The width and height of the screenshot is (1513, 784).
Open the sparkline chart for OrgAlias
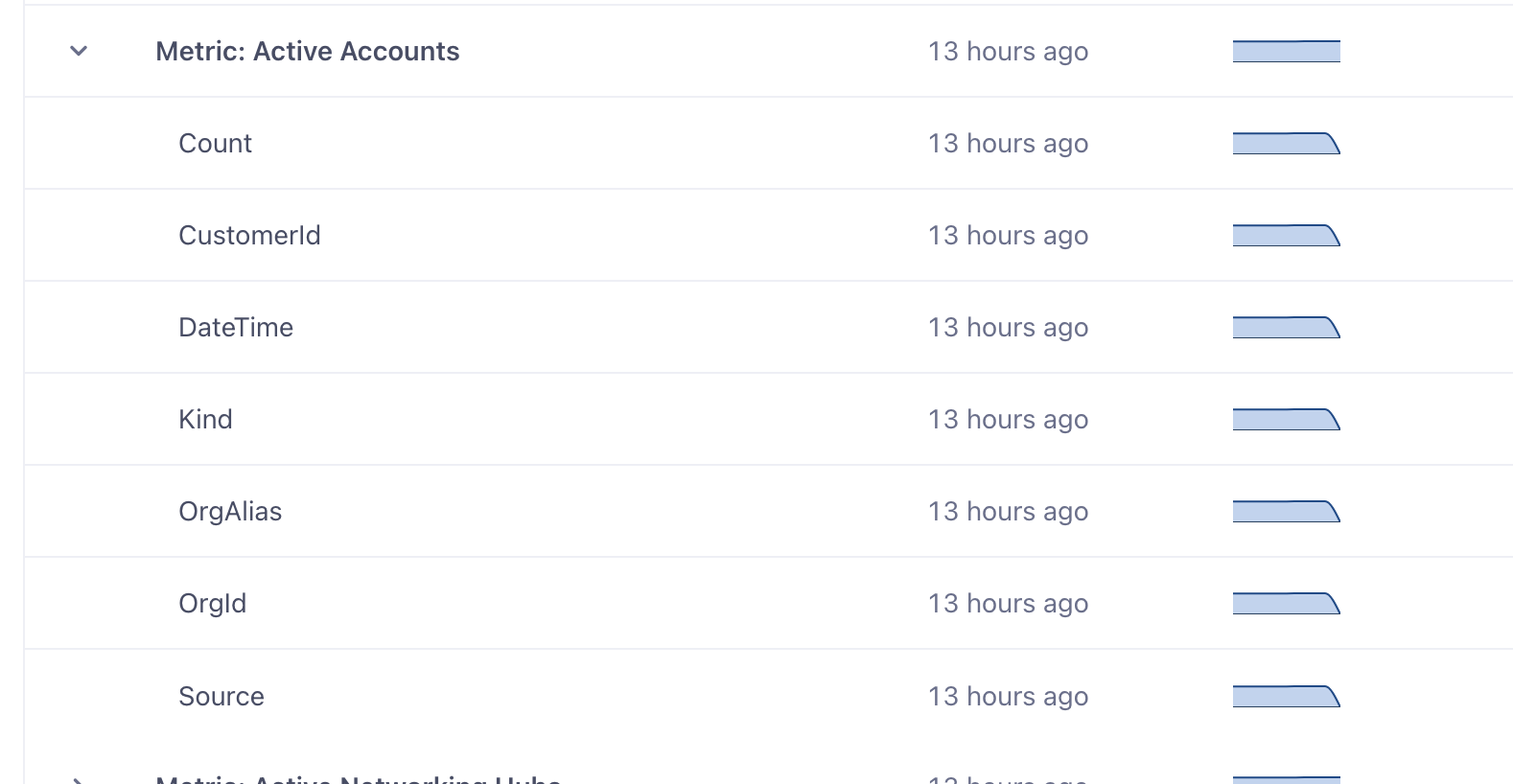tap(1286, 511)
